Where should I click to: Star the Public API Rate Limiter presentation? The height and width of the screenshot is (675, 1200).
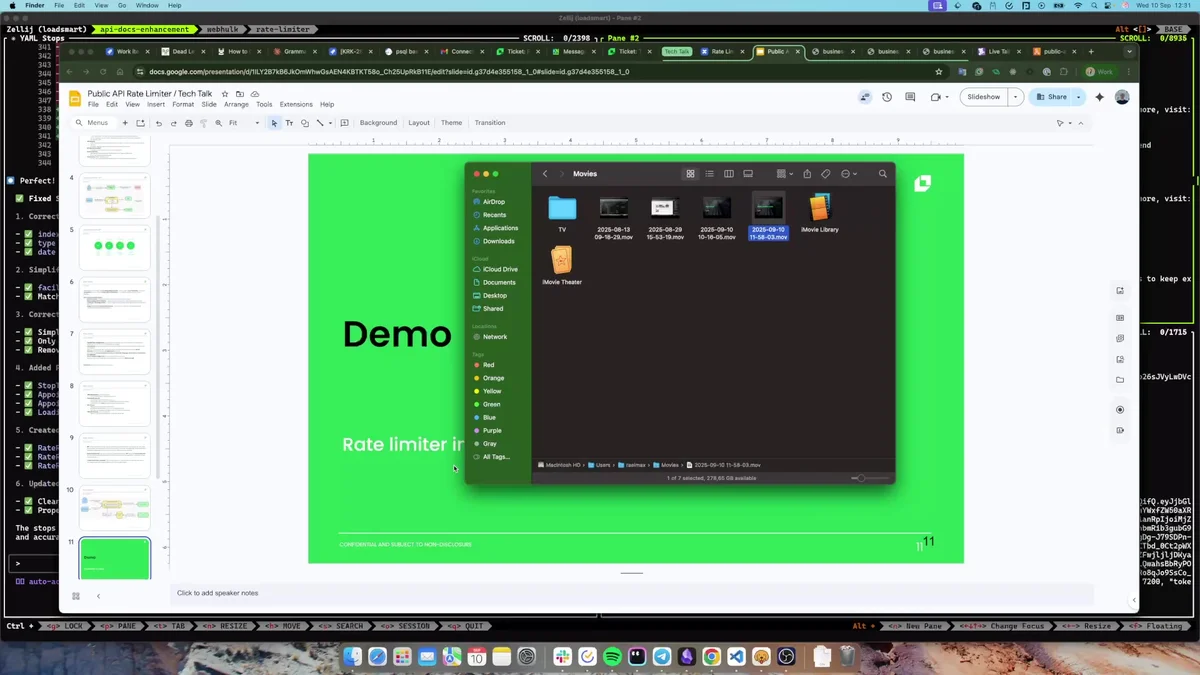point(225,94)
